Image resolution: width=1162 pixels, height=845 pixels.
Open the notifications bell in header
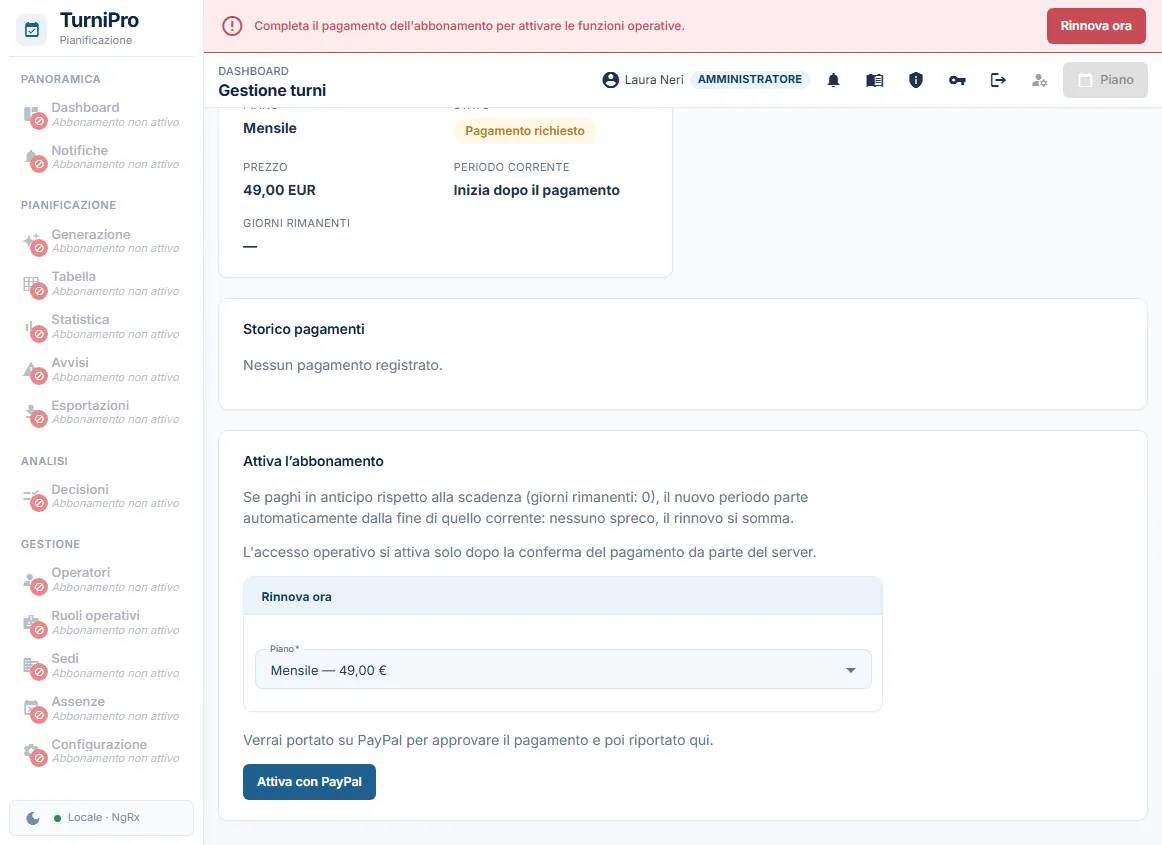pyautogui.click(x=833, y=80)
